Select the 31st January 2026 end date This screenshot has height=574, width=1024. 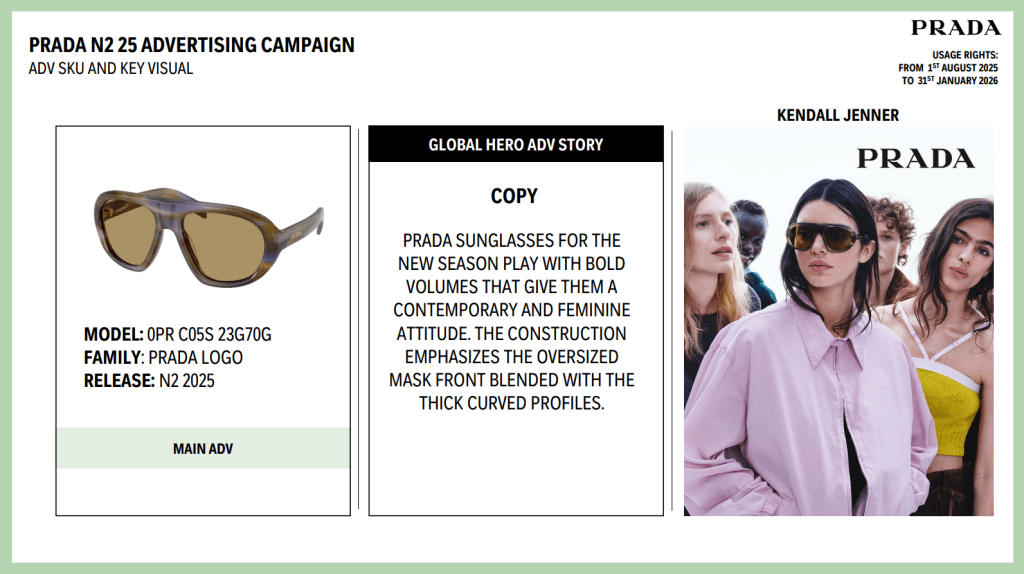tap(957, 81)
